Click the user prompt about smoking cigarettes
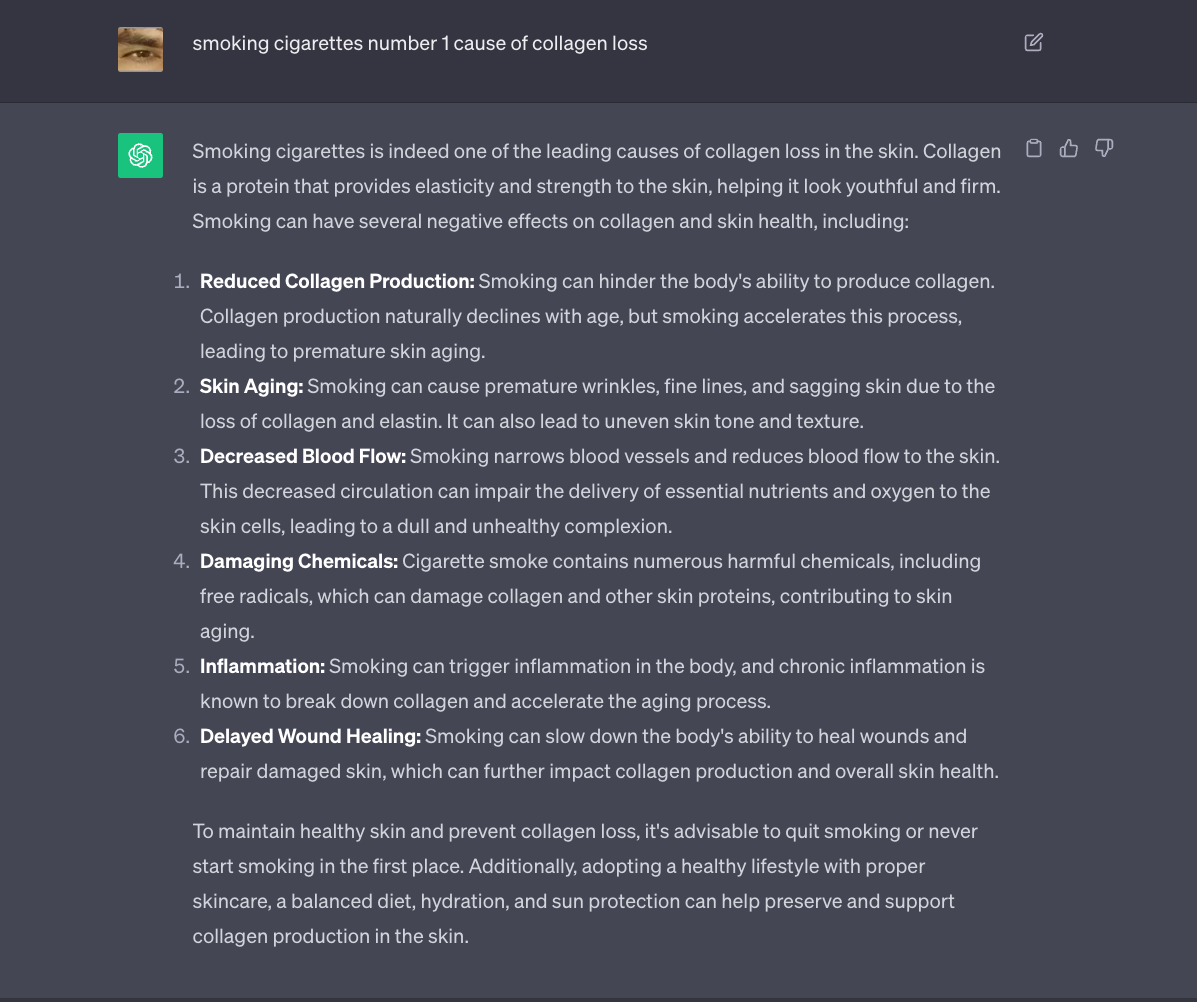 pyautogui.click(x=419, y=44)
